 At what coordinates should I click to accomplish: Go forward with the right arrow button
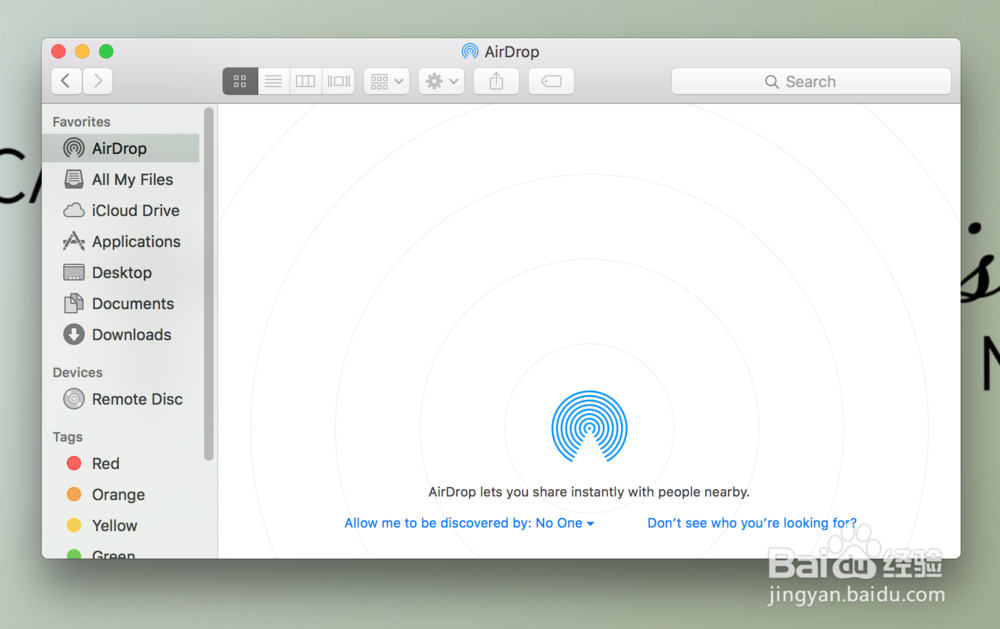tap(97, 81)
